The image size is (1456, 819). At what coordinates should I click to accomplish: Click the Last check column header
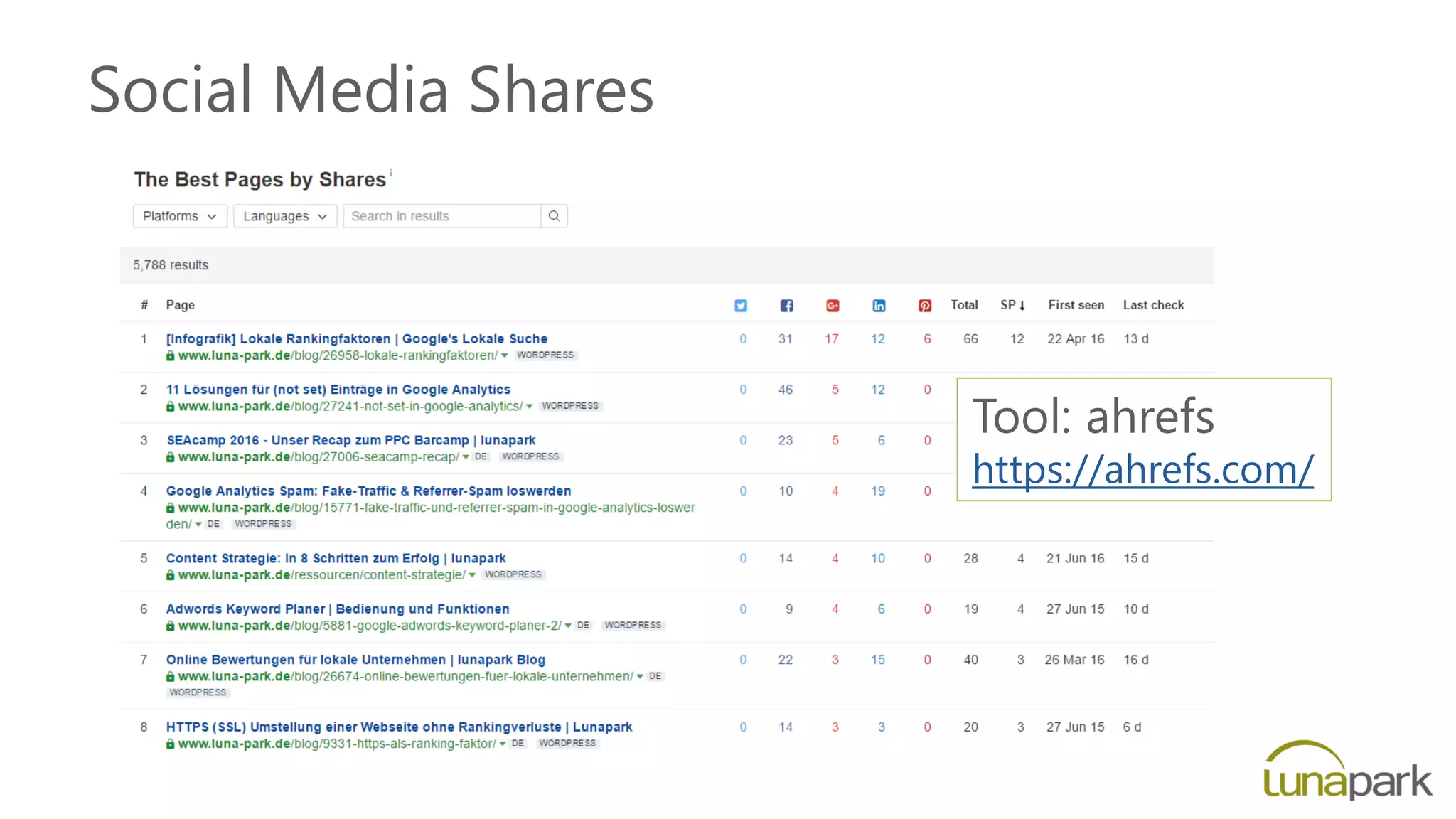[1153, 305]
